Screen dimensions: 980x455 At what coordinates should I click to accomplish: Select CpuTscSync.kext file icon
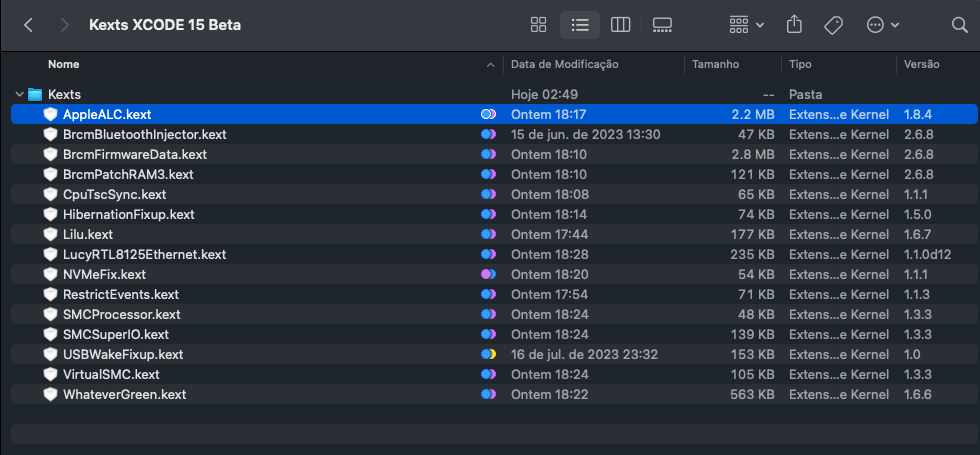pyautogui.click(x=51, y=194)
